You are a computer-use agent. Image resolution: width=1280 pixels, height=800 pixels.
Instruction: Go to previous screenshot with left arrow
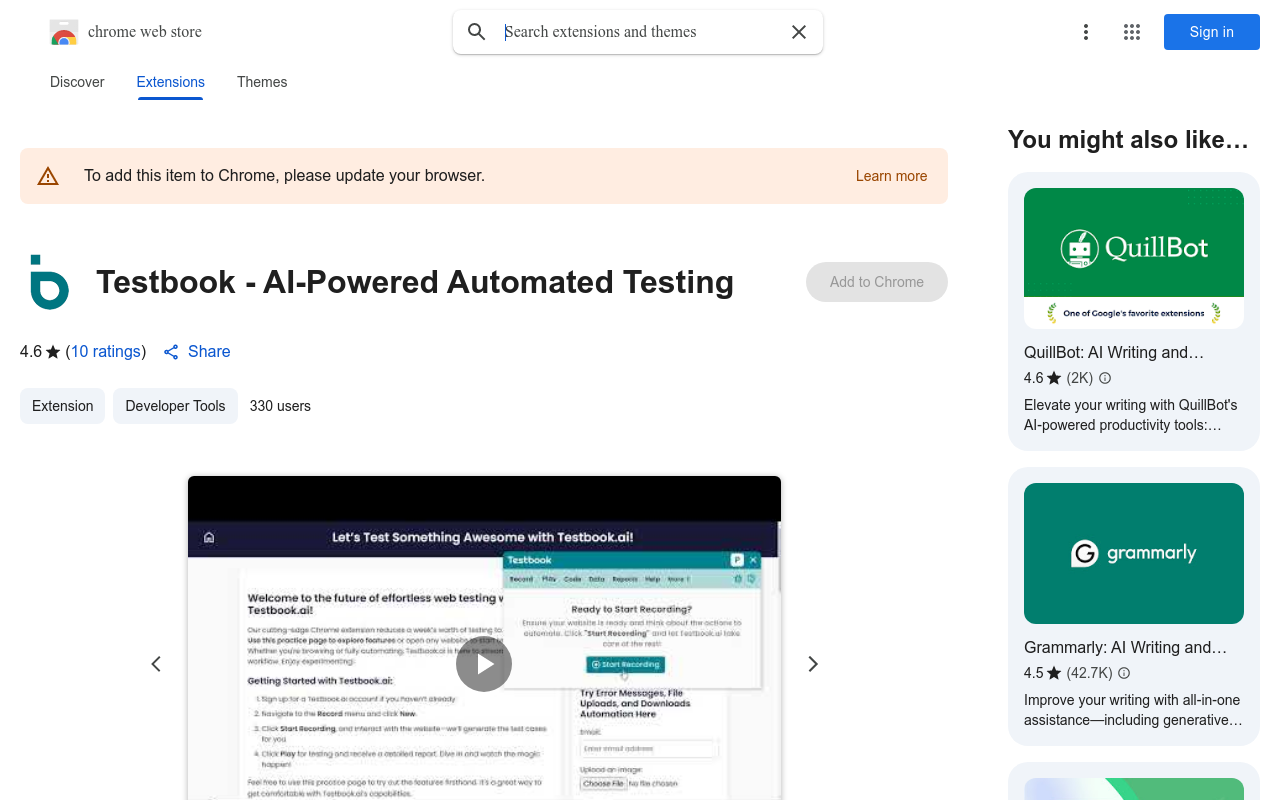pyautogui.click(x=156, y=664)
